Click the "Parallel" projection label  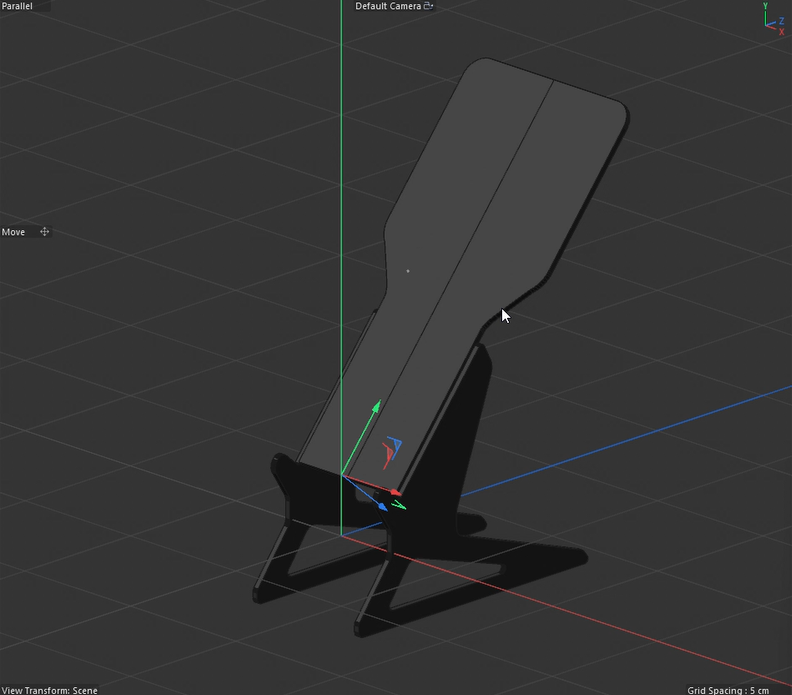[x=17, y=6]
